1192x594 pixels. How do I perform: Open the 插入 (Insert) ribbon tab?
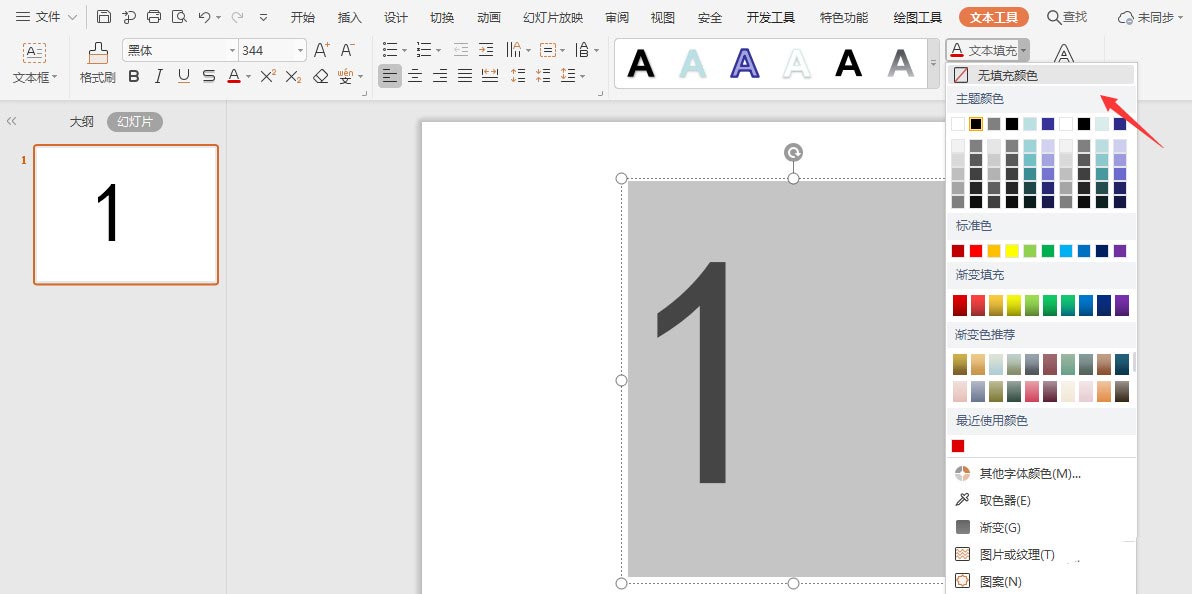click(x=350, y=17)
